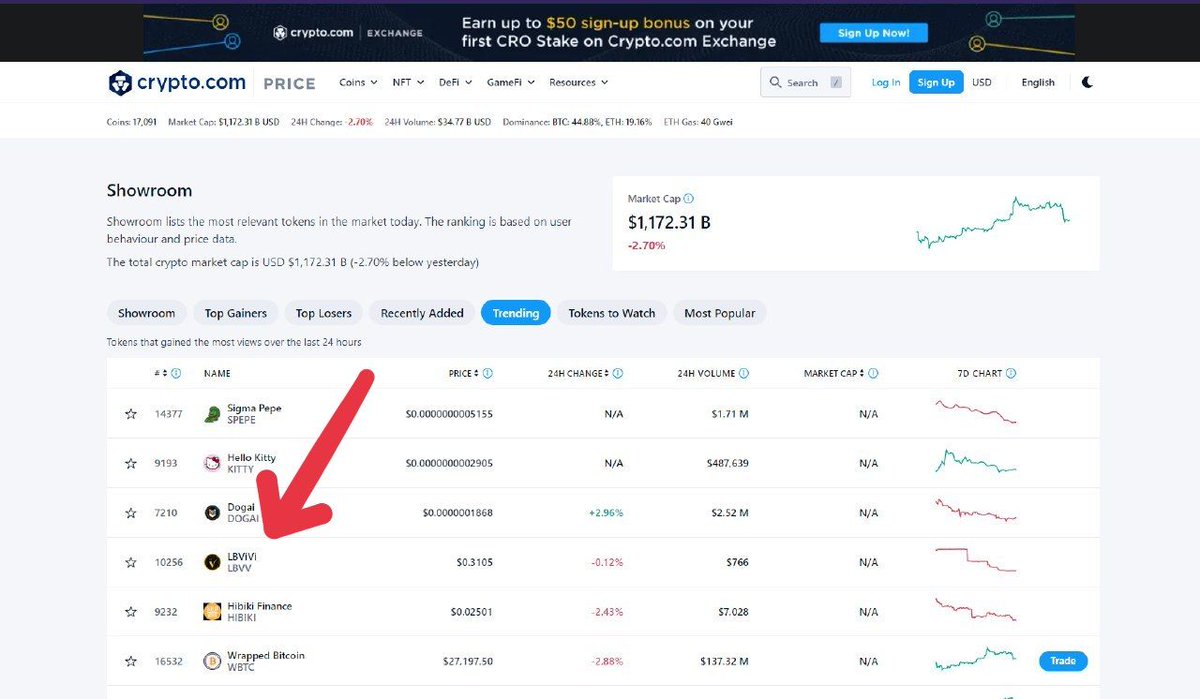Click info icon beside MARKET CAP column

click(x=873, y=373)
